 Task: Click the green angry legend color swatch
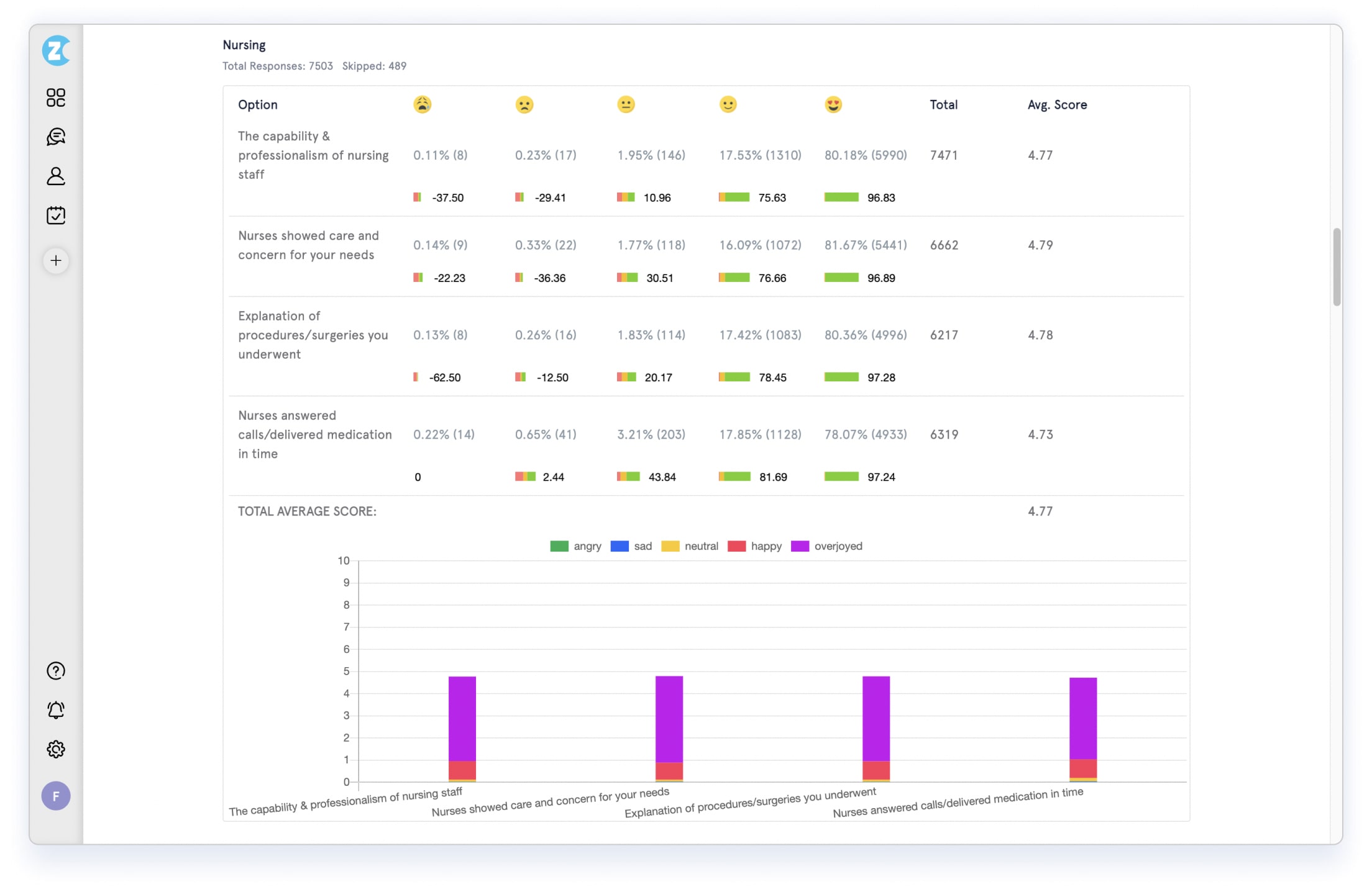[x=559, y=546]
